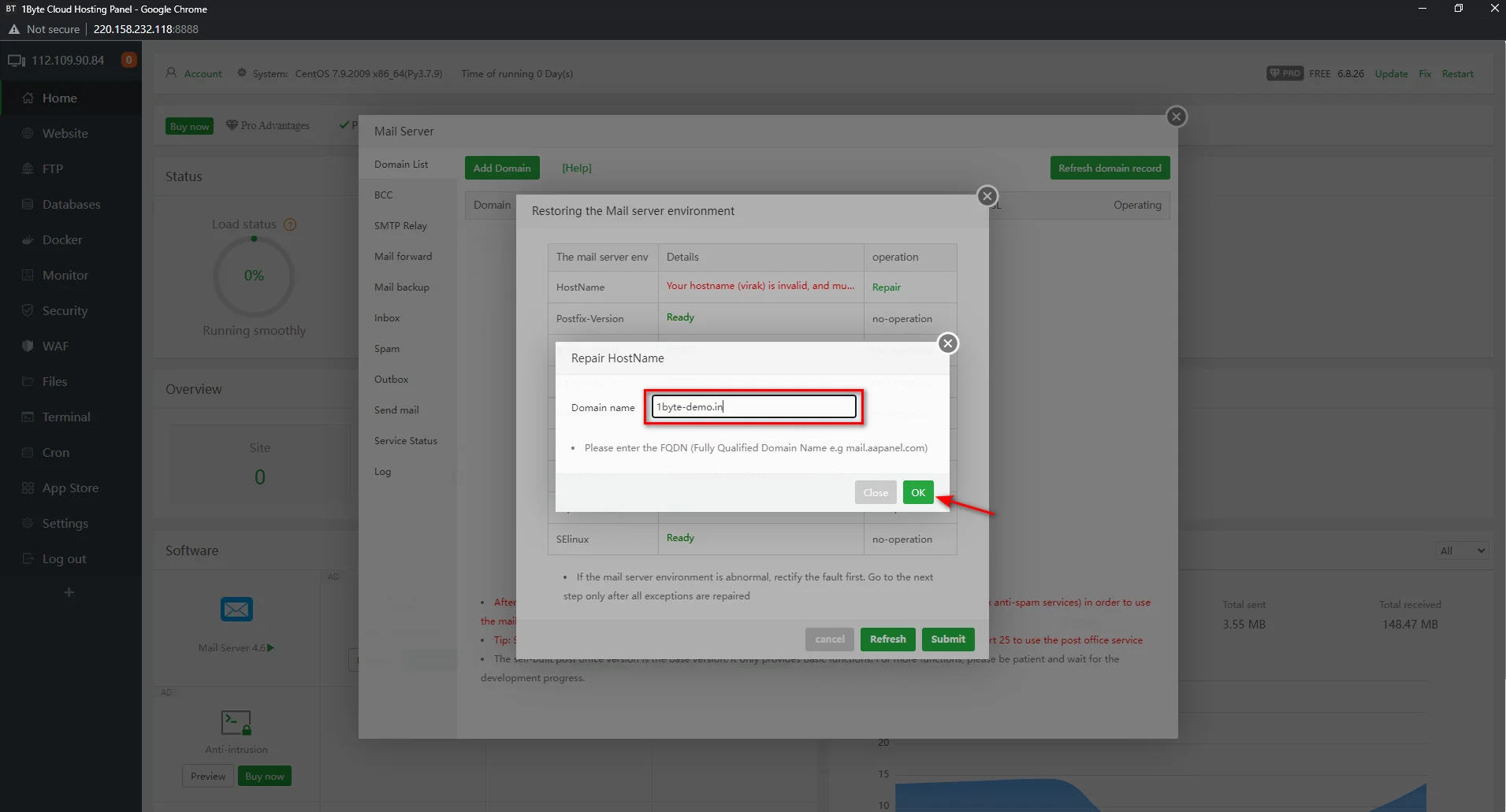Click OK in Repair HostName dialog
The width and height of the screenshot is (1506, 812).
click(918, 492)
